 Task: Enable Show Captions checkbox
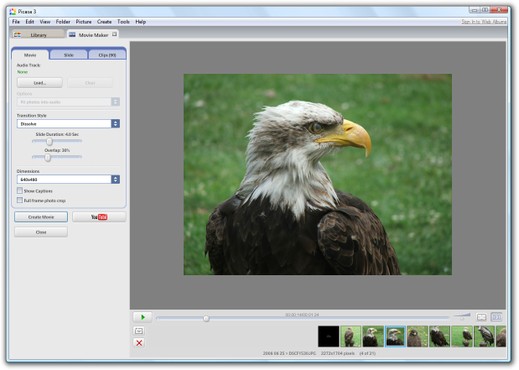[x=20, y=191]
